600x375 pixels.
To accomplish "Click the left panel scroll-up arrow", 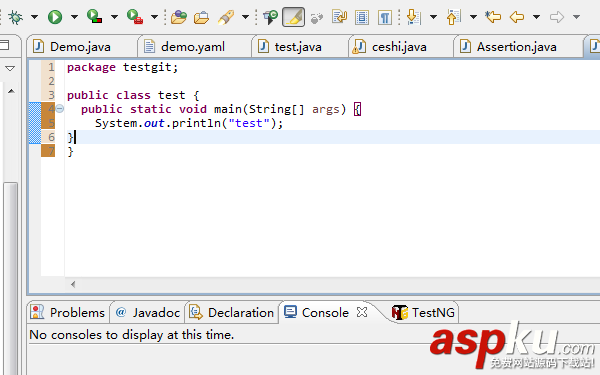I will click(11, 91).
